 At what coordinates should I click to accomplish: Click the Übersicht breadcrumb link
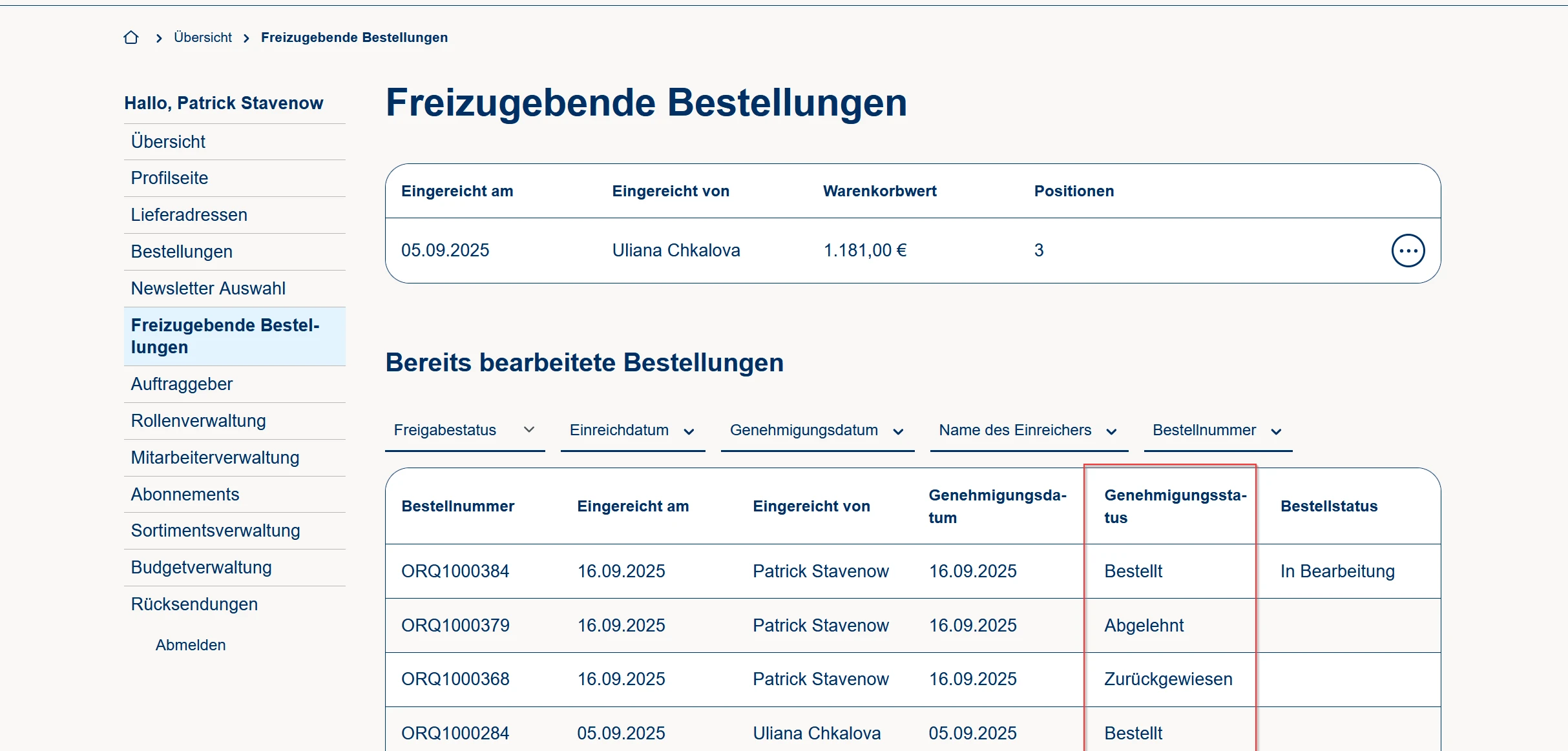pos(202,37)
